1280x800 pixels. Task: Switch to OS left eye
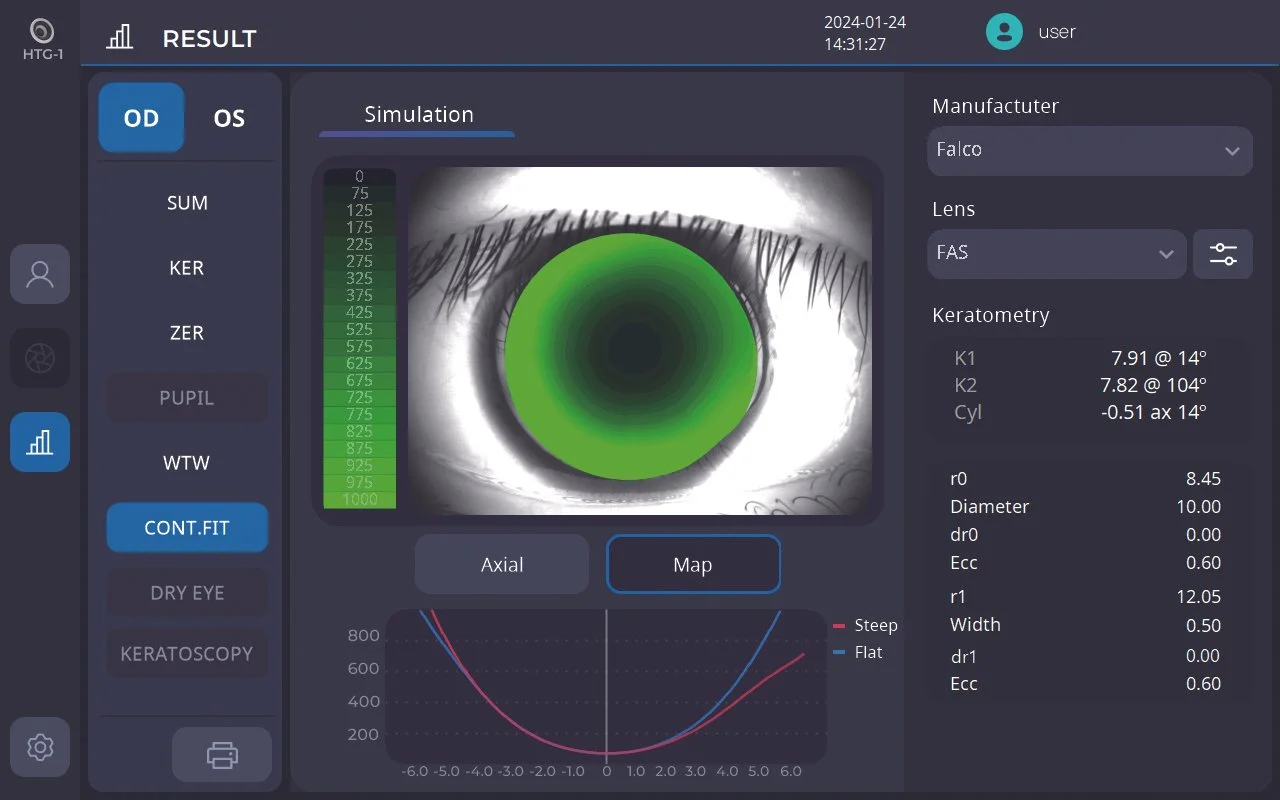(x=229, y=118)
